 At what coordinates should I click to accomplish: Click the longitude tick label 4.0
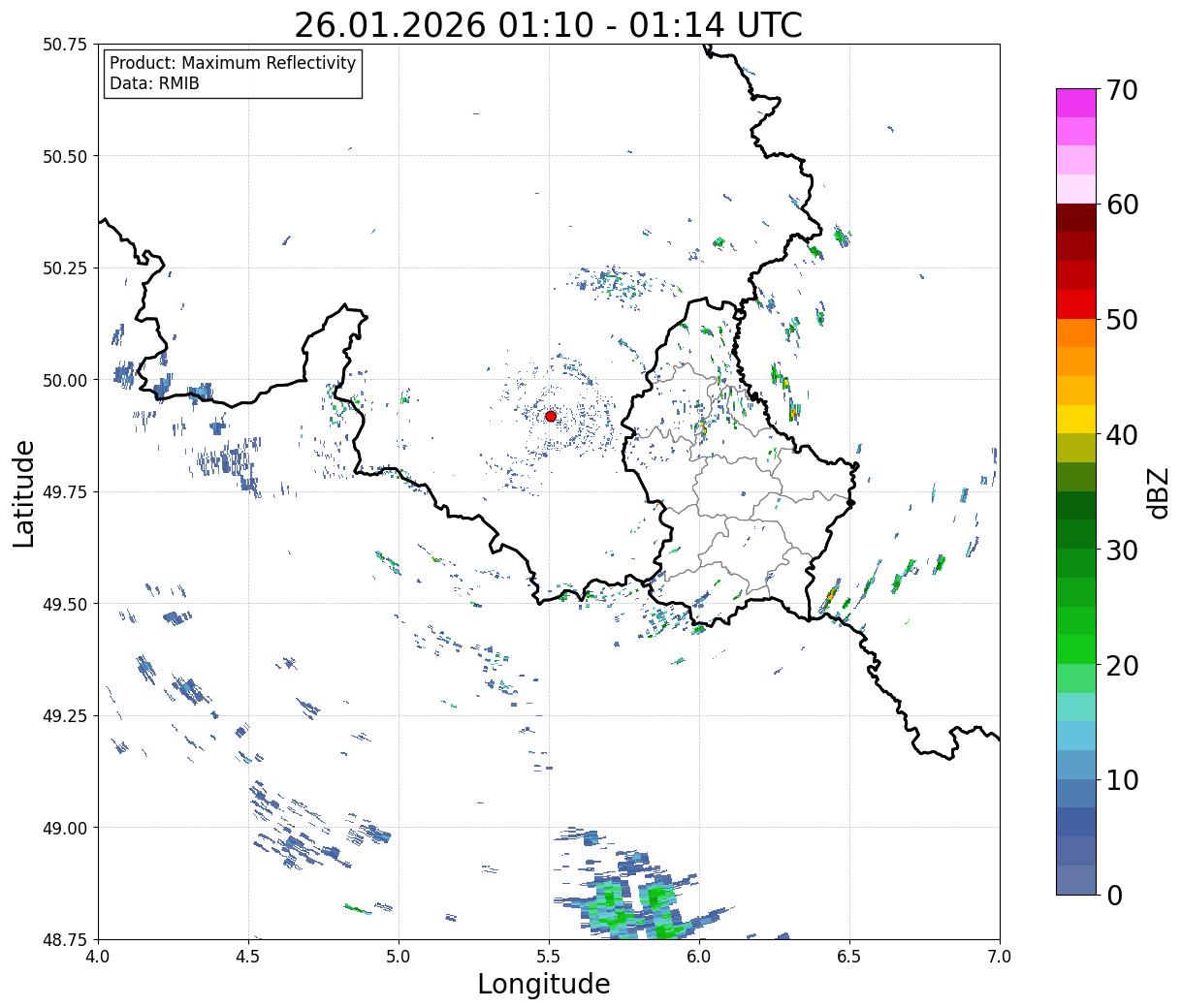[98, 957]
